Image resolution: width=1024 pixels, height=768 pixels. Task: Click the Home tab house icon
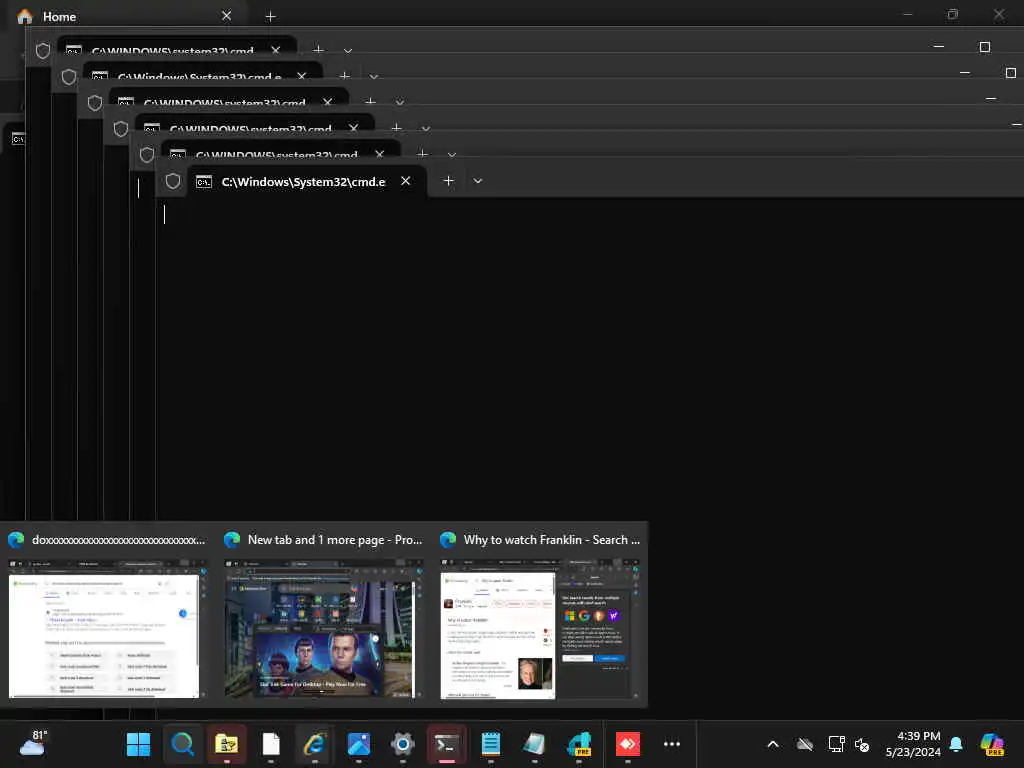coord(25,16)
